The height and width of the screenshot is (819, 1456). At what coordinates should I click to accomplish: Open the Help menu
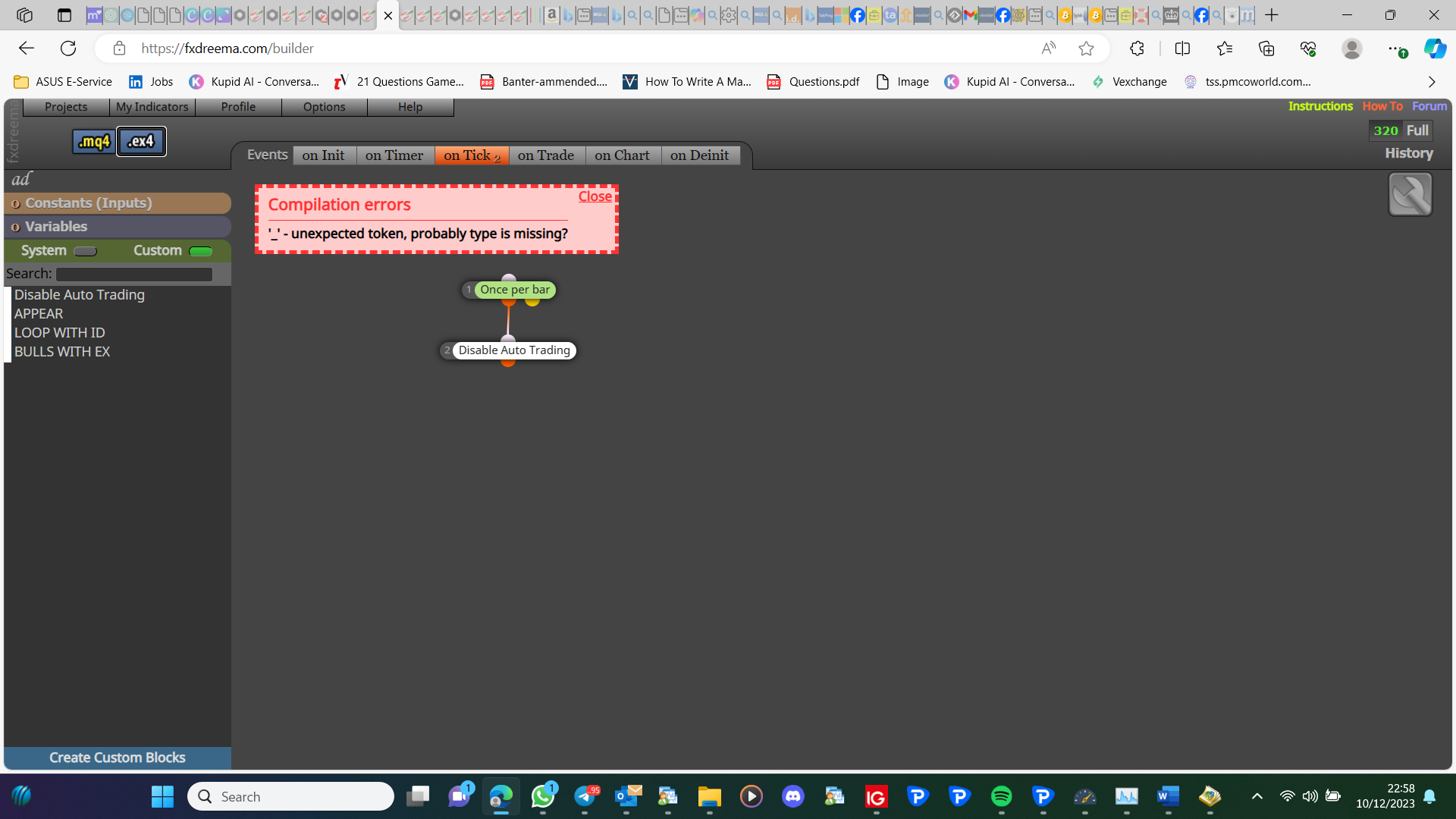coord(410,107)
